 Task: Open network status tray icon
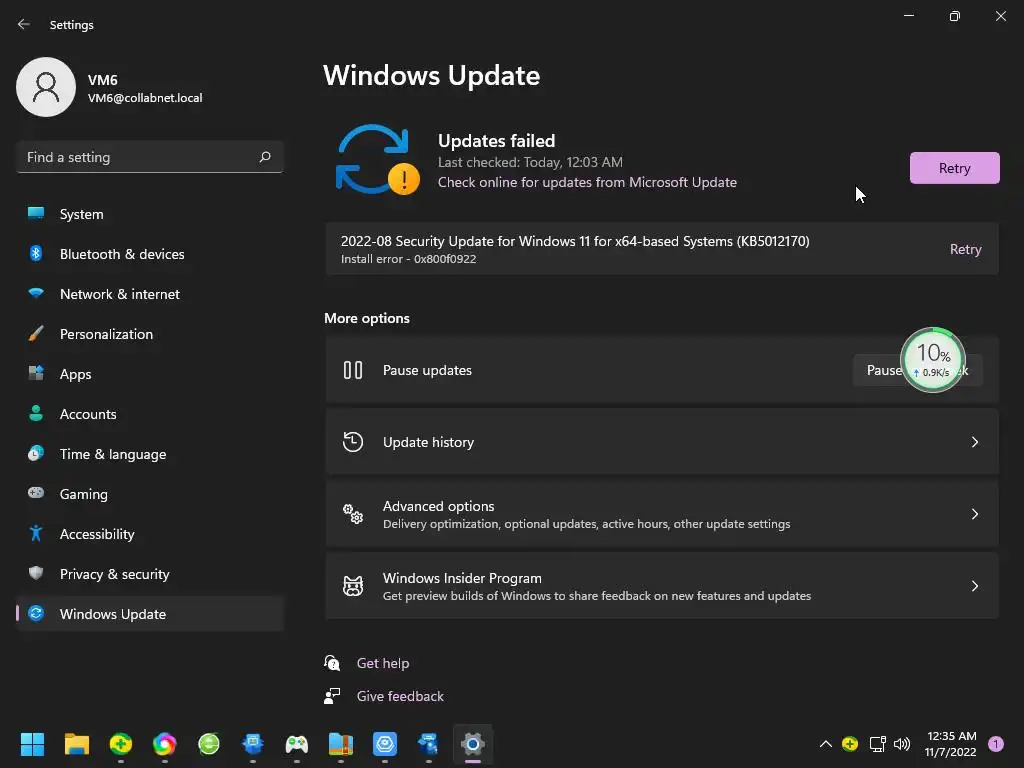(x=877, y=744)
